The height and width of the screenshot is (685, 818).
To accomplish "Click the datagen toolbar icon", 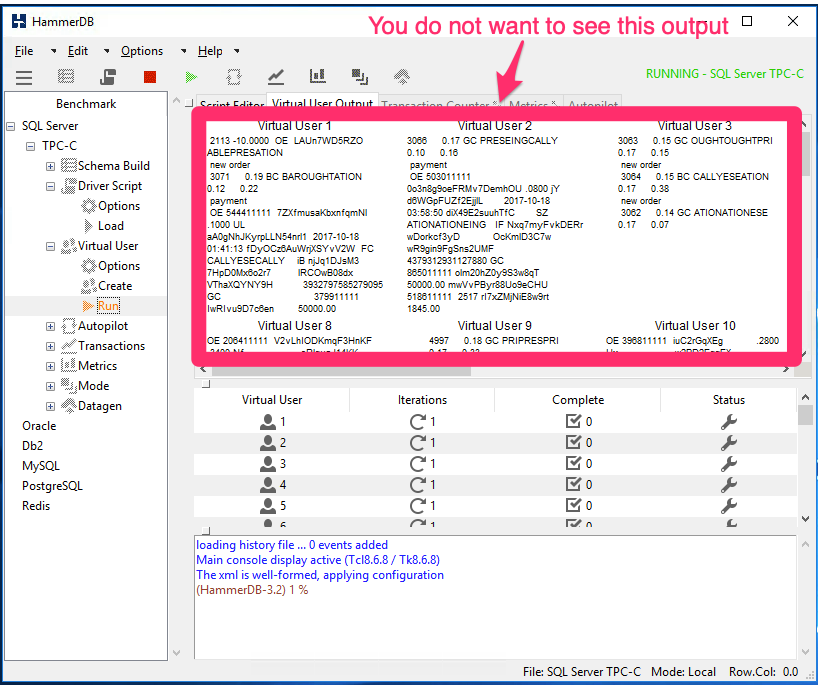I will click(402, 77).
